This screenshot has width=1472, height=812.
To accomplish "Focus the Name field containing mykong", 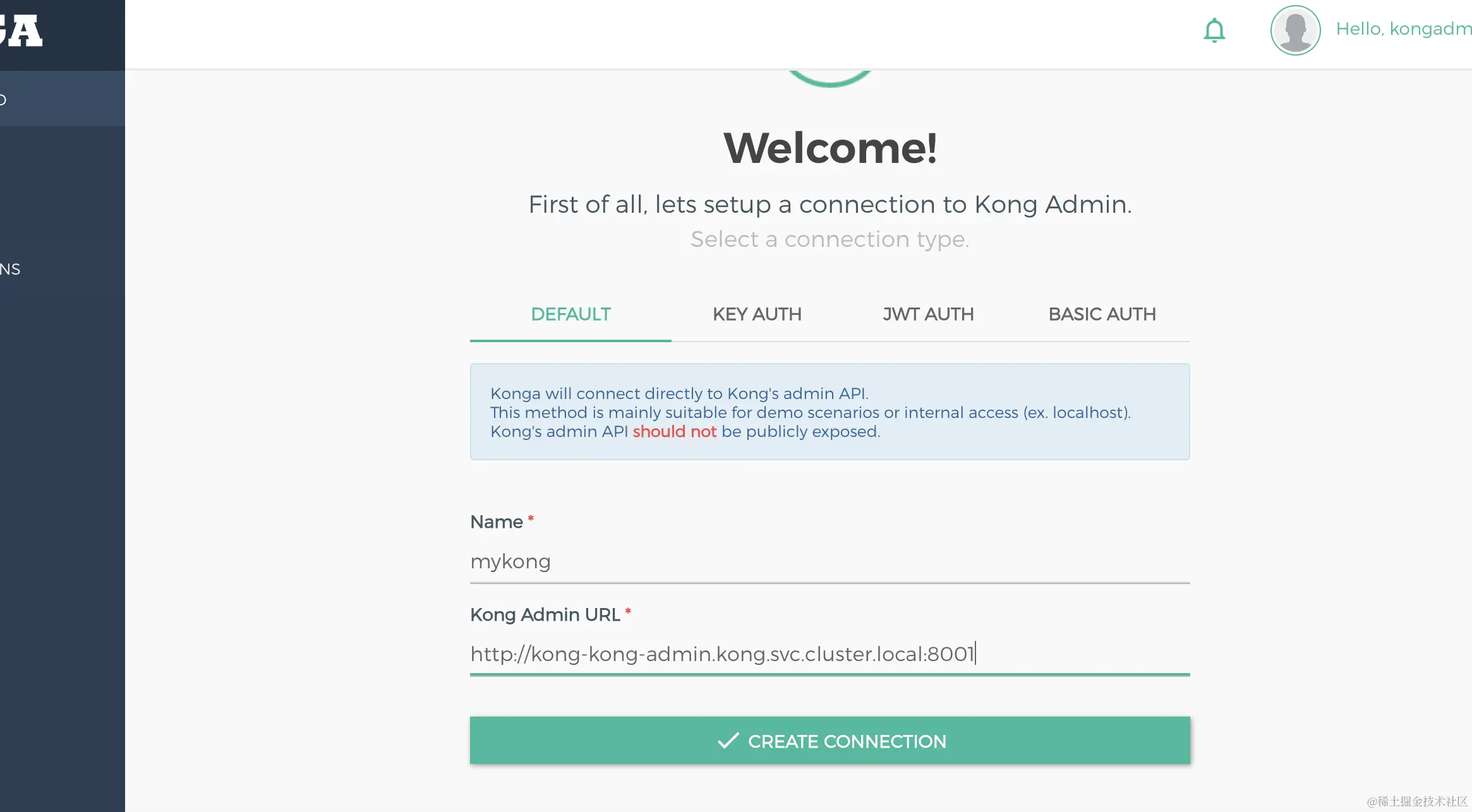I will (x=830, y=562).
